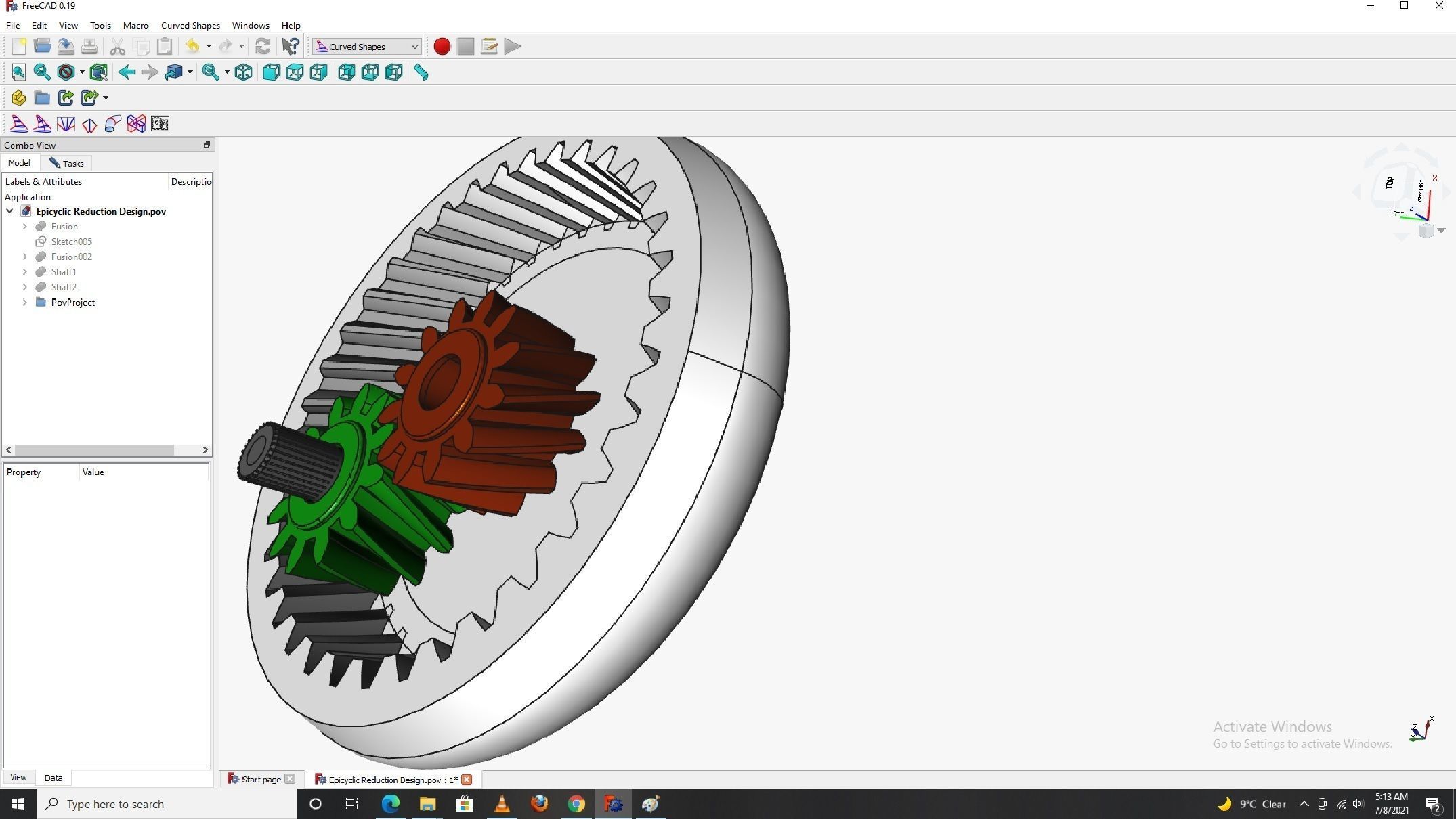Viewport: 1456px width, 819px height.
Task: Click the last Curved Shapes toolbar icon
Action: pos(160,124)
